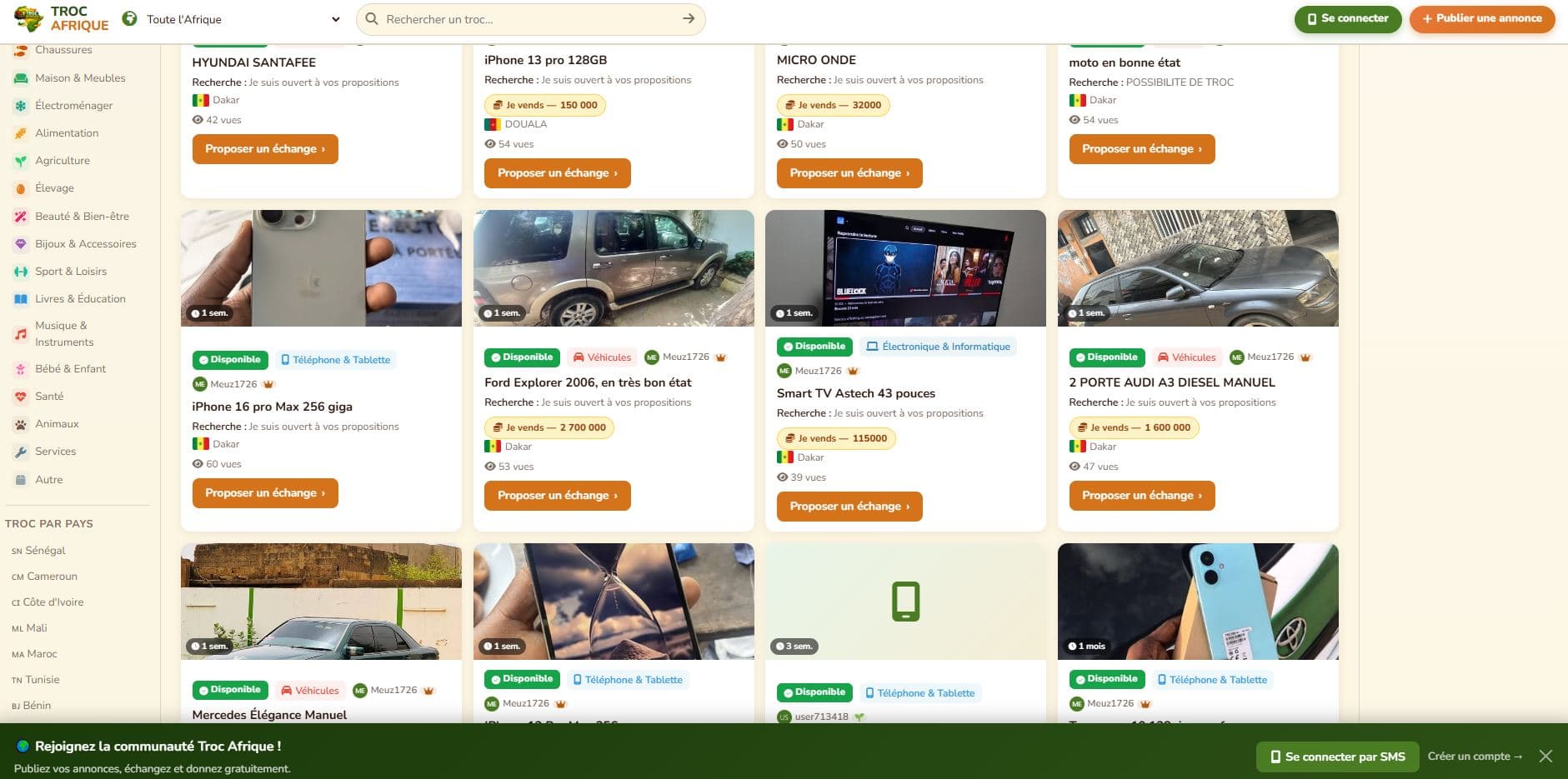
Task: Click the Beauté & Bien-être icon
Action: [21, 217]
